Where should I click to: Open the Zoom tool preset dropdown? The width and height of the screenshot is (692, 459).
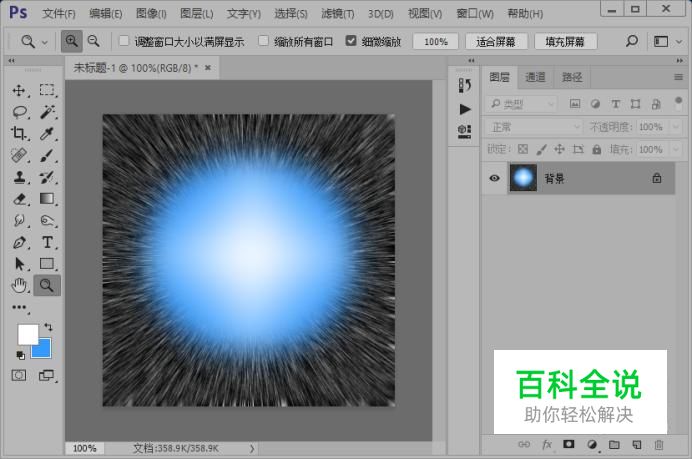pyautogui.click(x=45, y=42)
